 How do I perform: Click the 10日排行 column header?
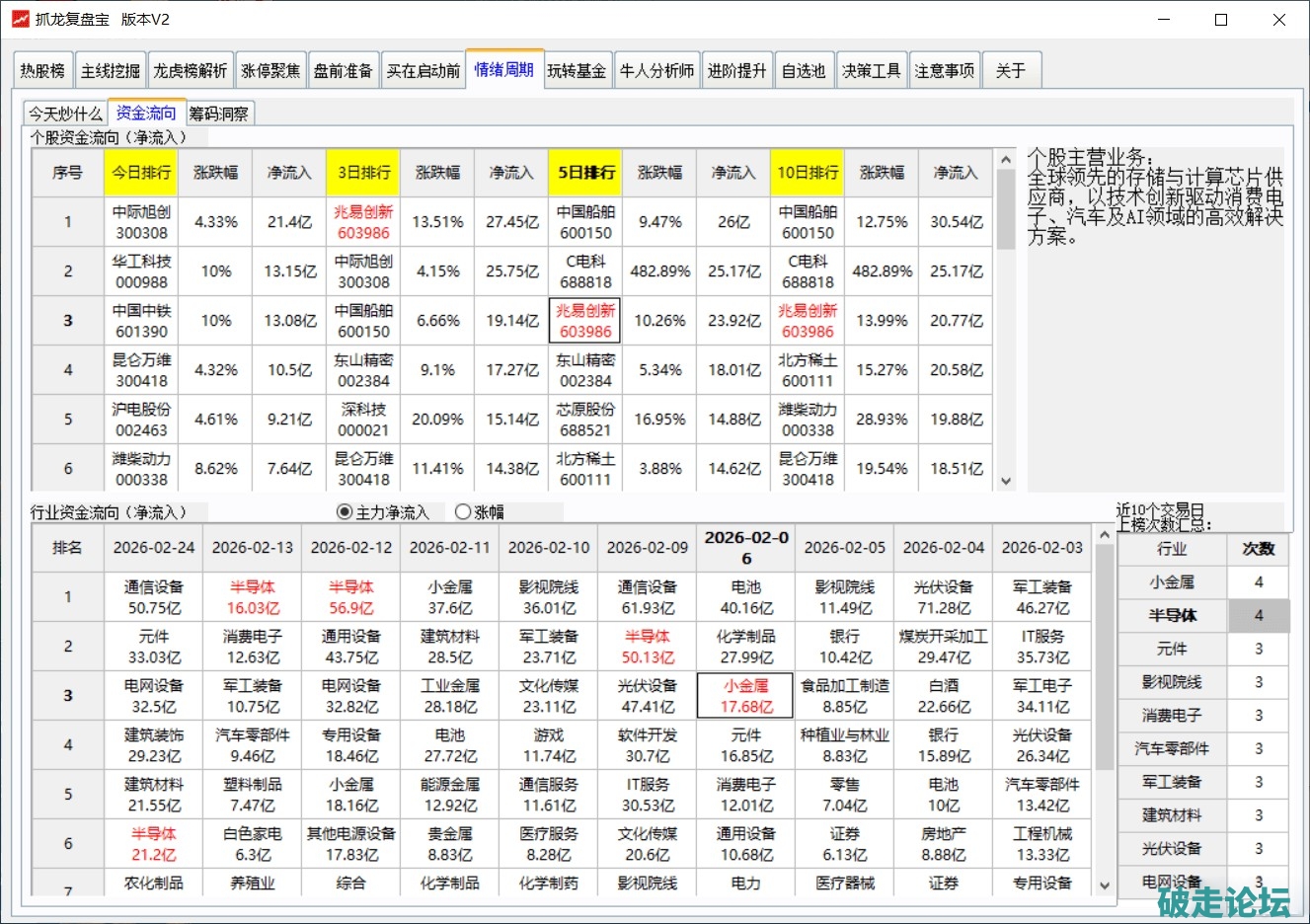(808, 173)
